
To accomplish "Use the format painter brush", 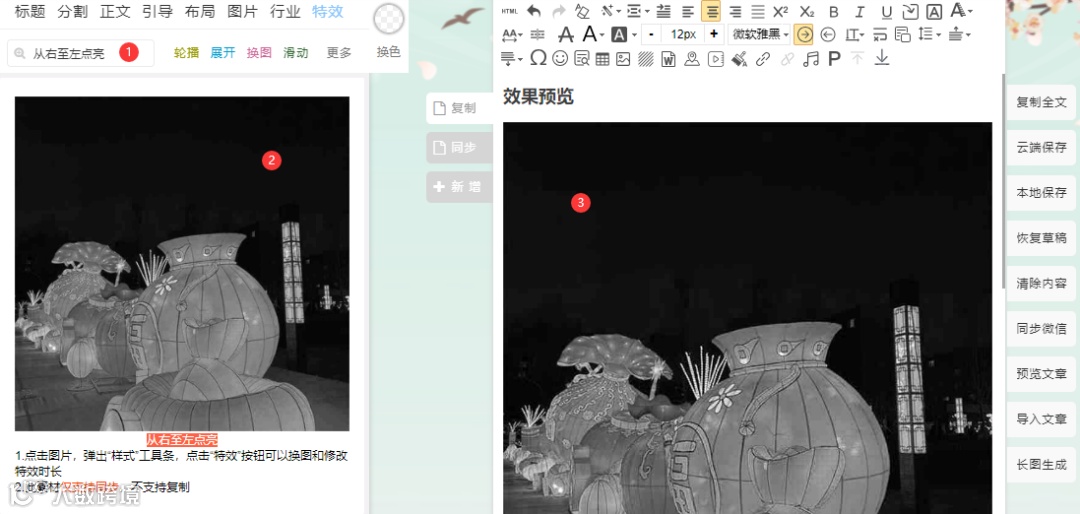I will pyautogui.click(x=739, y=59).
